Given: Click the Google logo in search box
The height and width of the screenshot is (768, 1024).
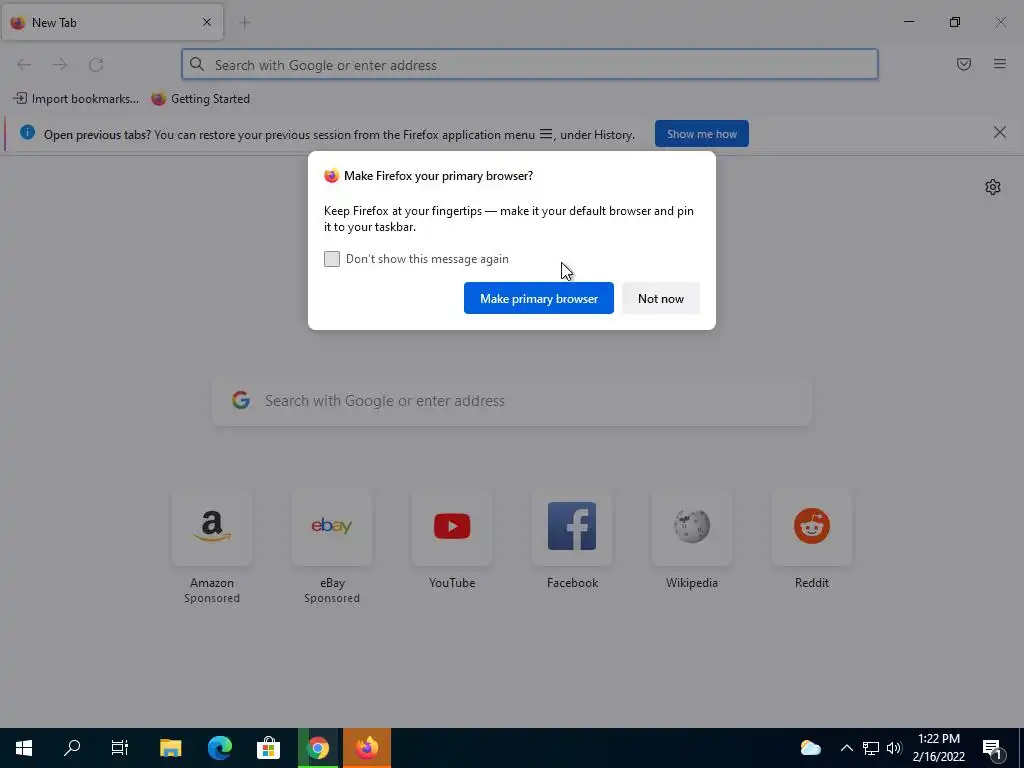Looking at the screenshot, I should tap(241, 400).
